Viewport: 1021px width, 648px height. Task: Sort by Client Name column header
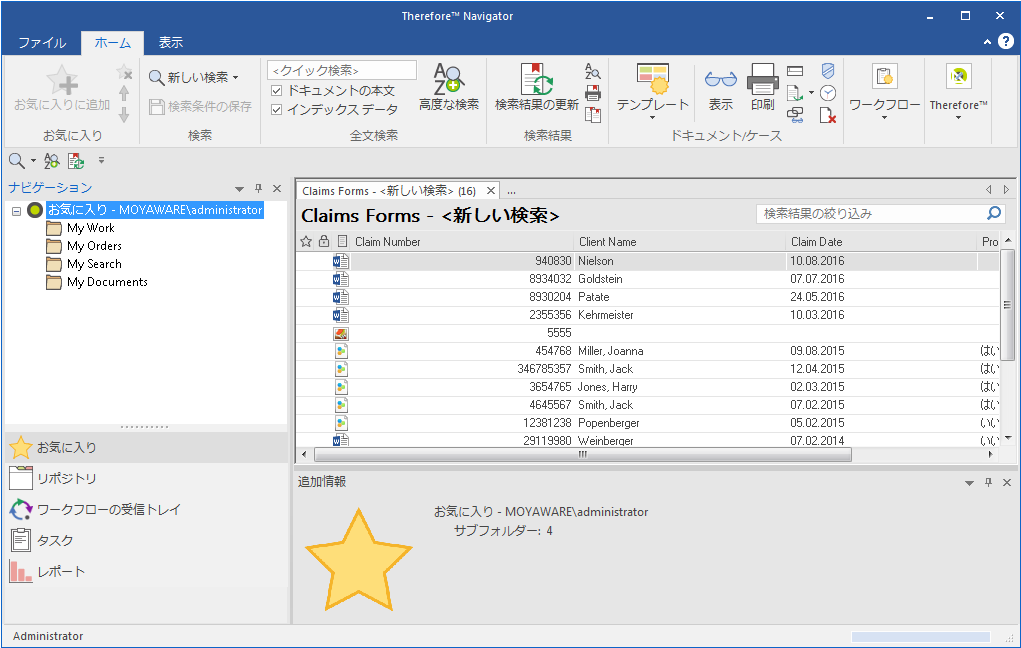[x=680, y=242]
